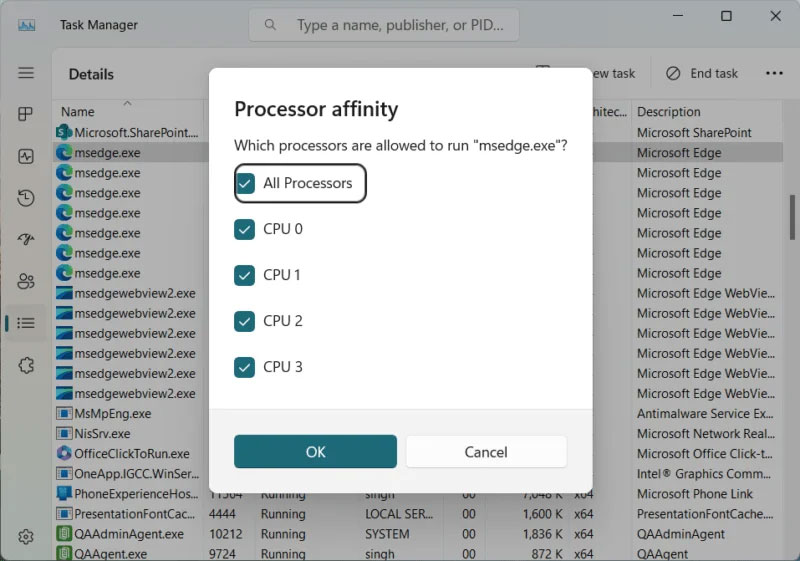Screen dimensions: 800x561
Task: Click the vertical scrollbar thumb
Action: point(791,217)
